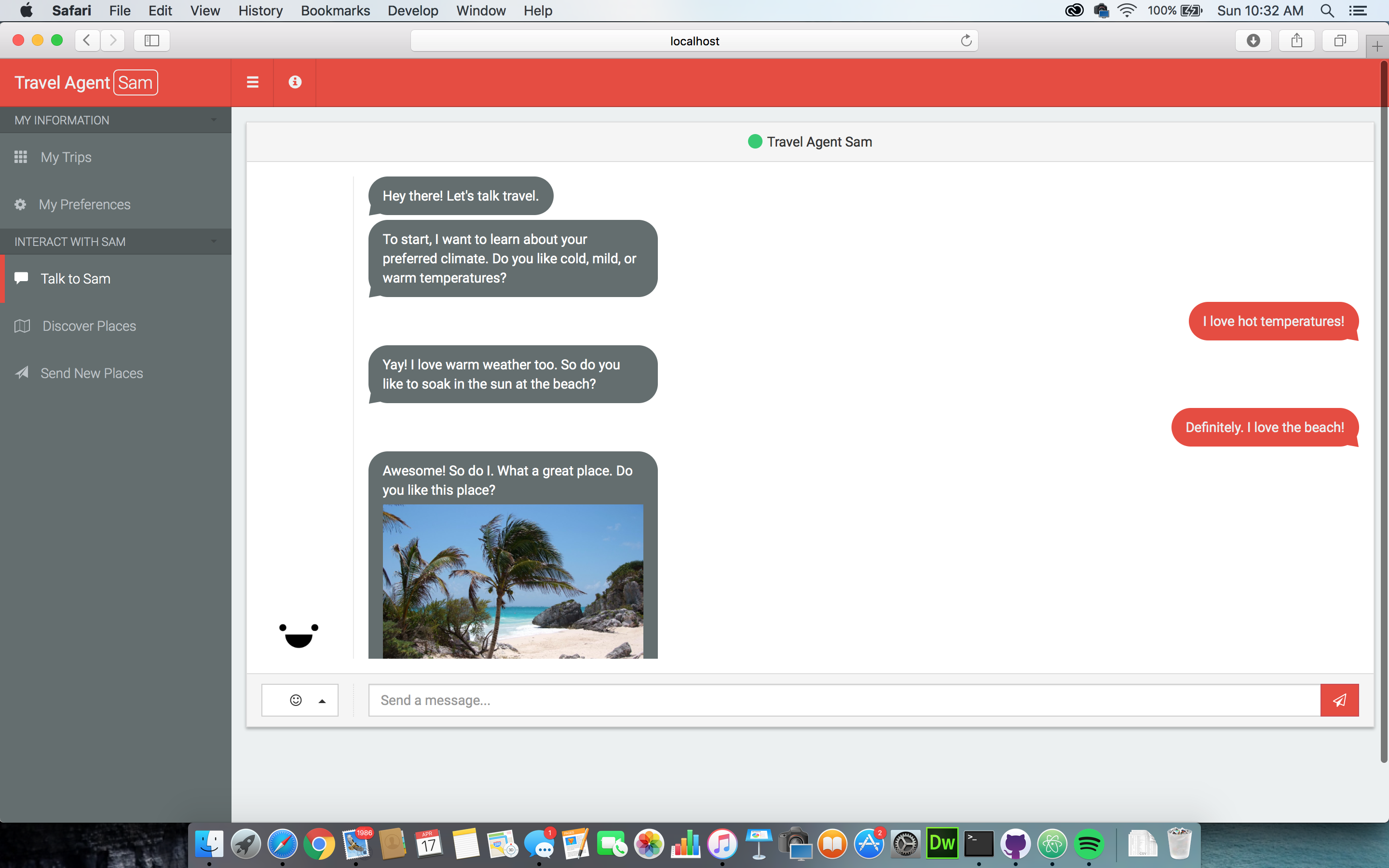Collapse the MY INFORMATION section arrow
Image resolution: width=1389 pixels, height=868 pixels.
(214, 120)
